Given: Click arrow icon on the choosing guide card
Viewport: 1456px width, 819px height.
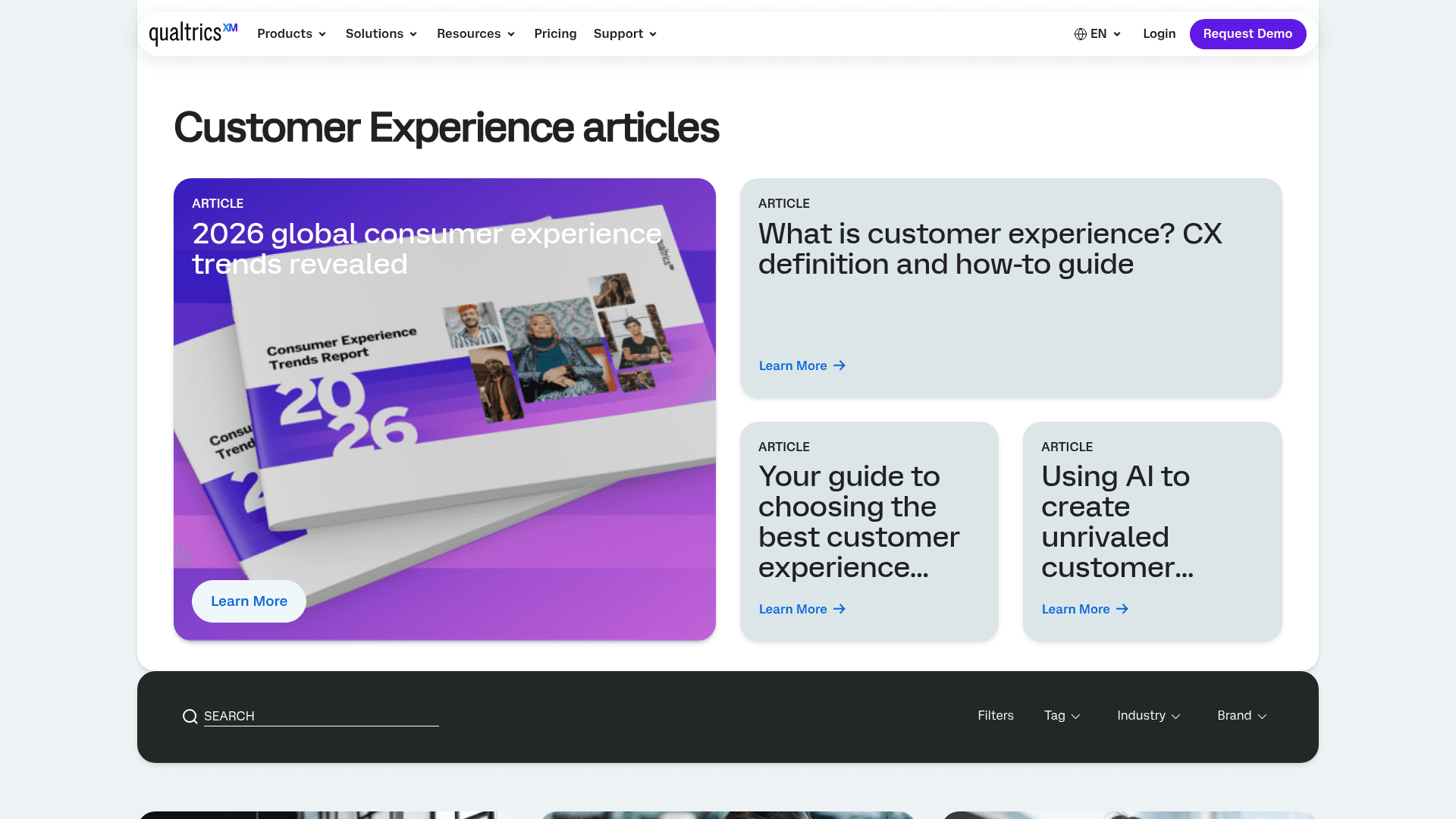Looking at the screenshot, I should pyautogui.click(x=839, y=609).
